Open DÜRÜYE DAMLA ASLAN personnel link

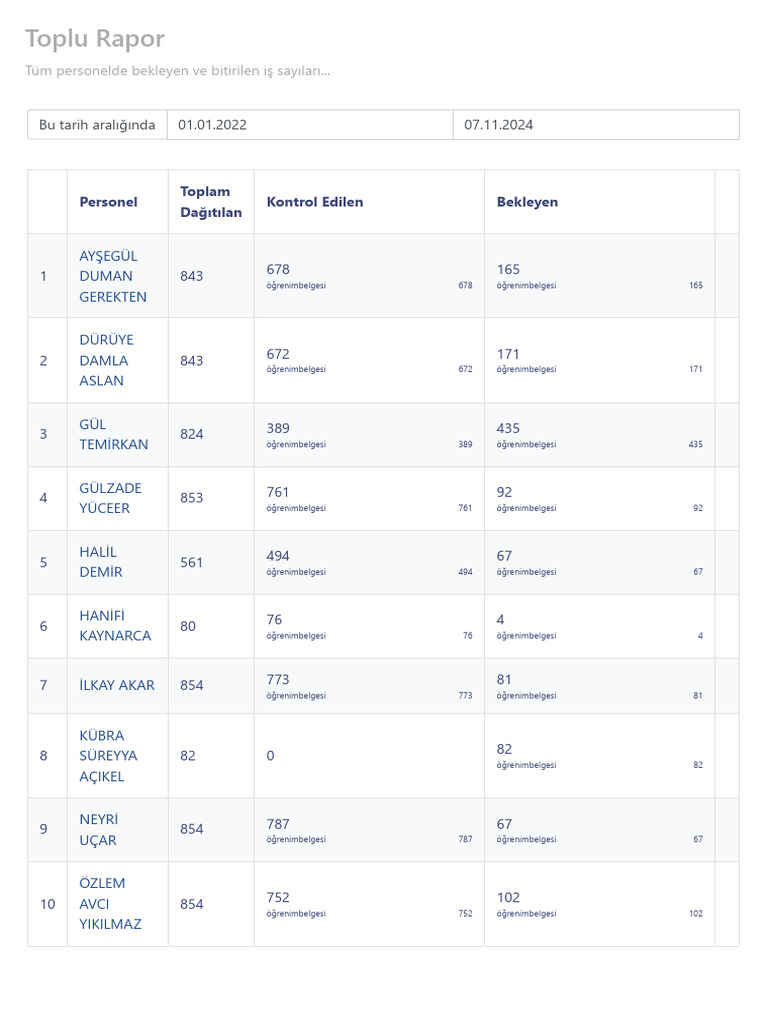coord(106,360)
